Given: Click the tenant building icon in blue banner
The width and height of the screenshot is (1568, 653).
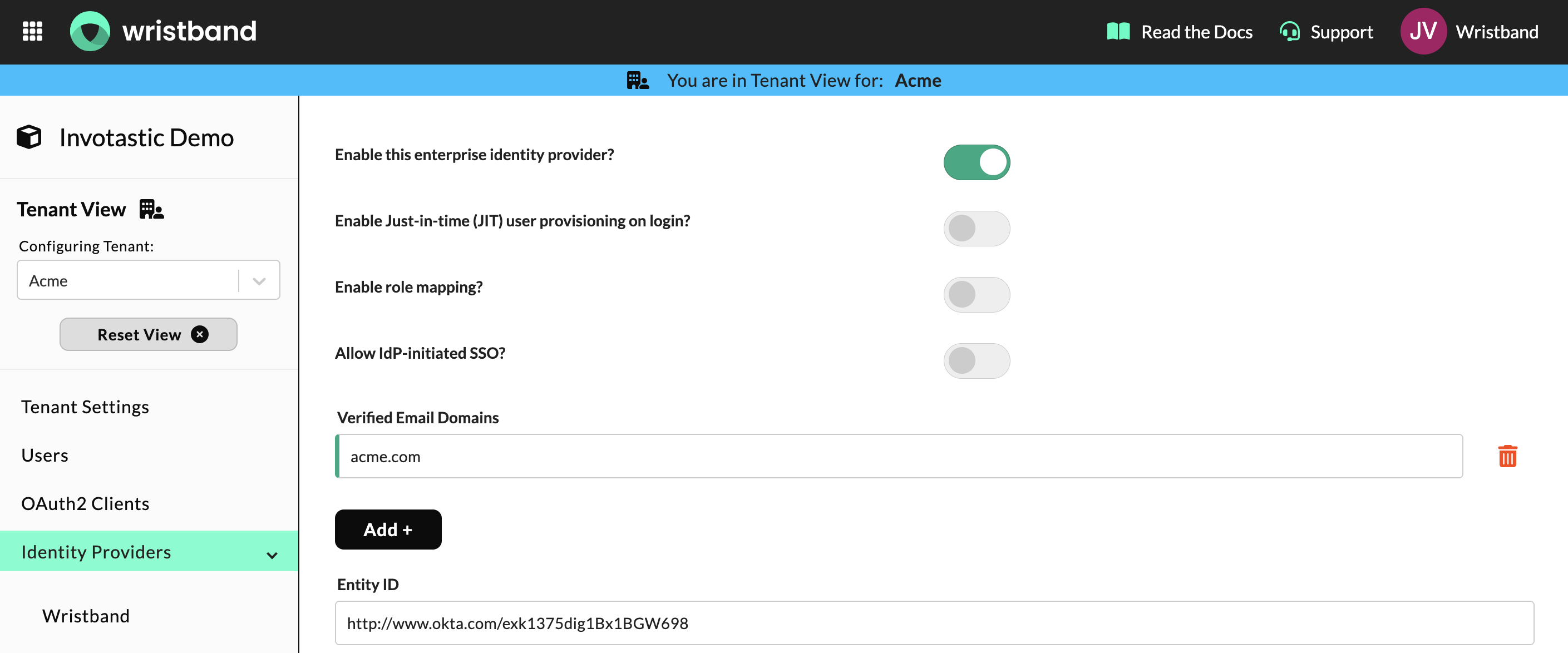Looking at the screenshot, I should pos(638,80).
